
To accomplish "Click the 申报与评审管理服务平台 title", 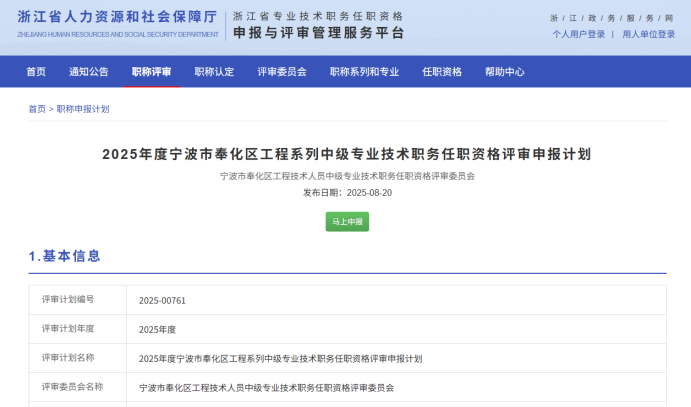I will coord(318,33).
